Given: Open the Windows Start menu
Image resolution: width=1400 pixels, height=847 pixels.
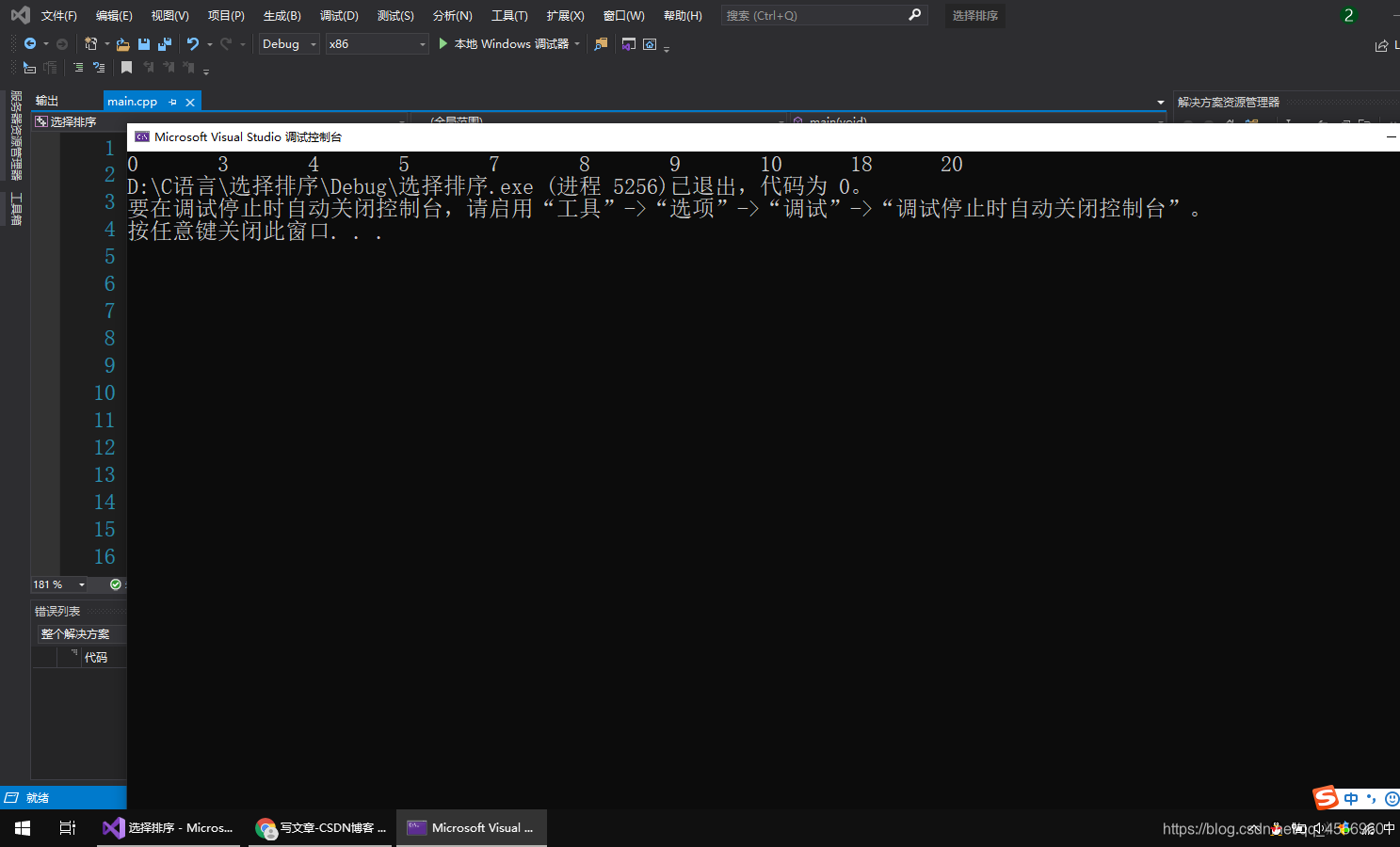Looking at the screenshot, I should 23,828.
